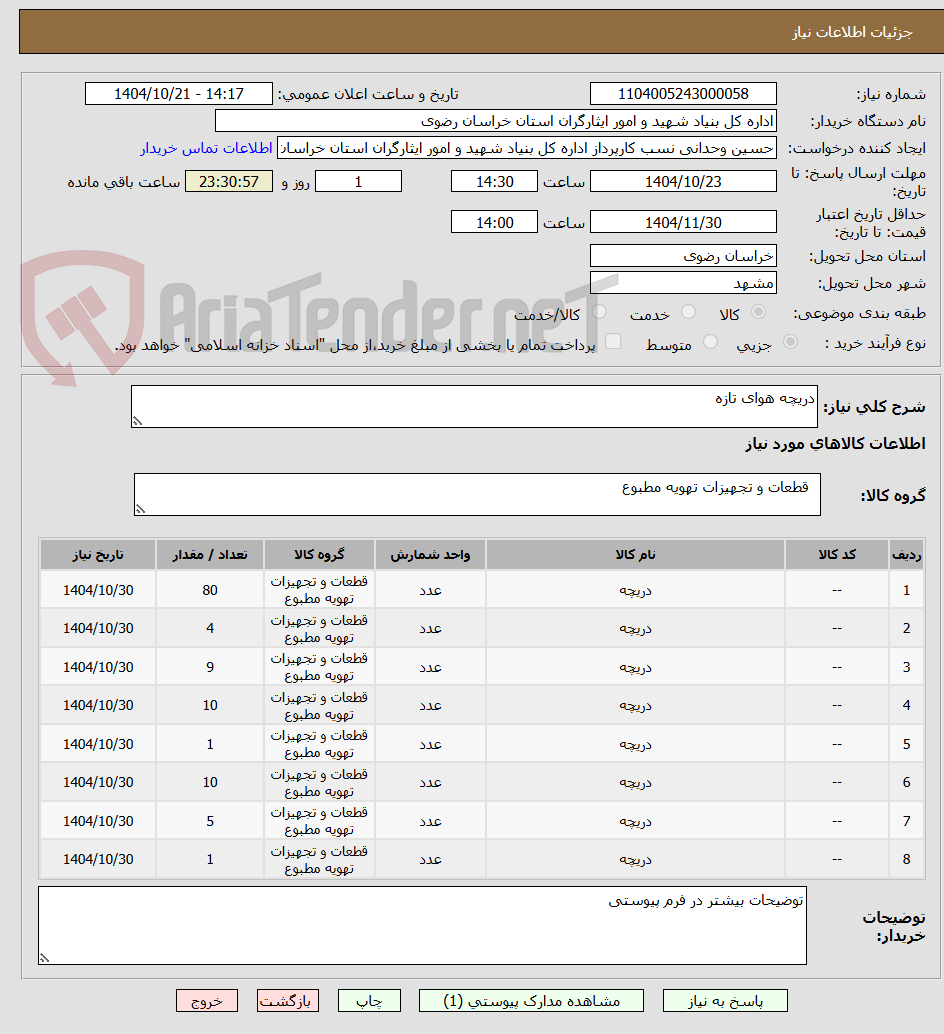The width and height of the screenshot is (944, 1034).
Task: Click the price validity date 1404/11/30 field
Action: click(x=683, y=222)
